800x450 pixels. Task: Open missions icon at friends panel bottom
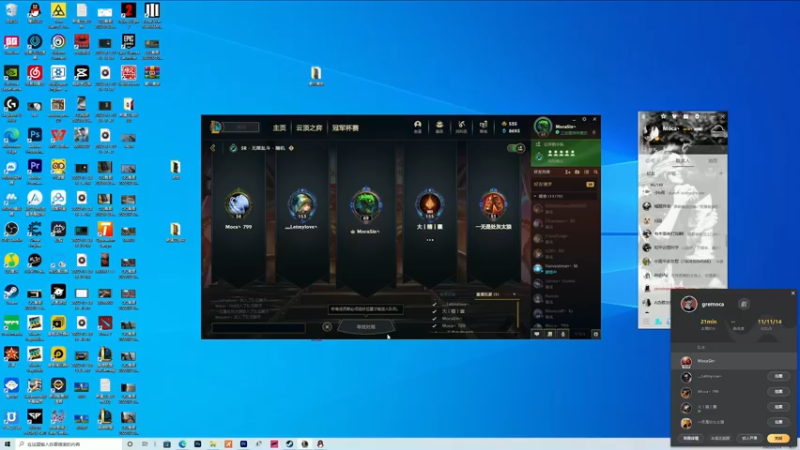click(x=550, y=334)
